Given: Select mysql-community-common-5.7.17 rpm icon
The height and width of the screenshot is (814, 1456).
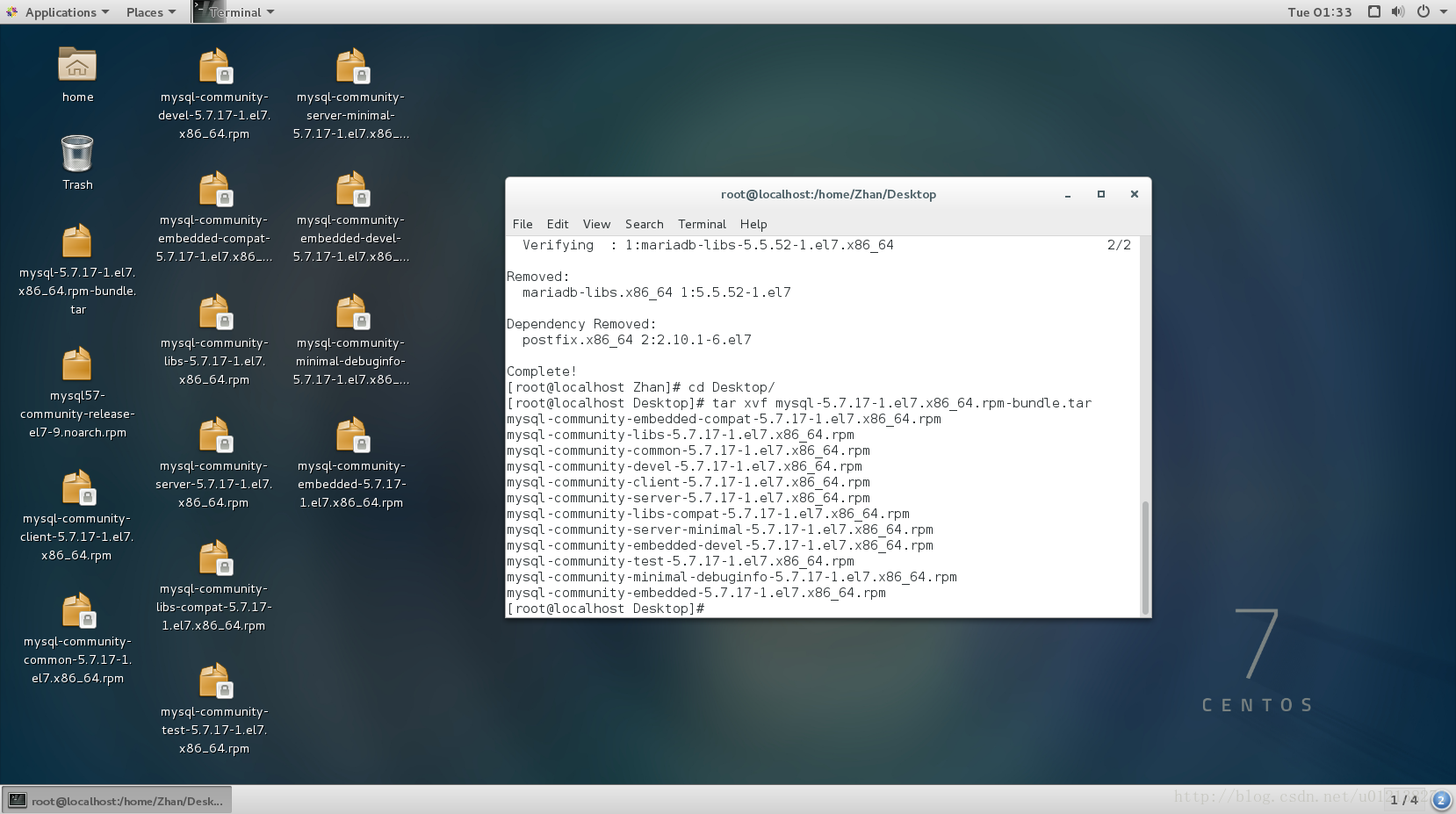Looking at the screenshot, I should click(77, 610).
